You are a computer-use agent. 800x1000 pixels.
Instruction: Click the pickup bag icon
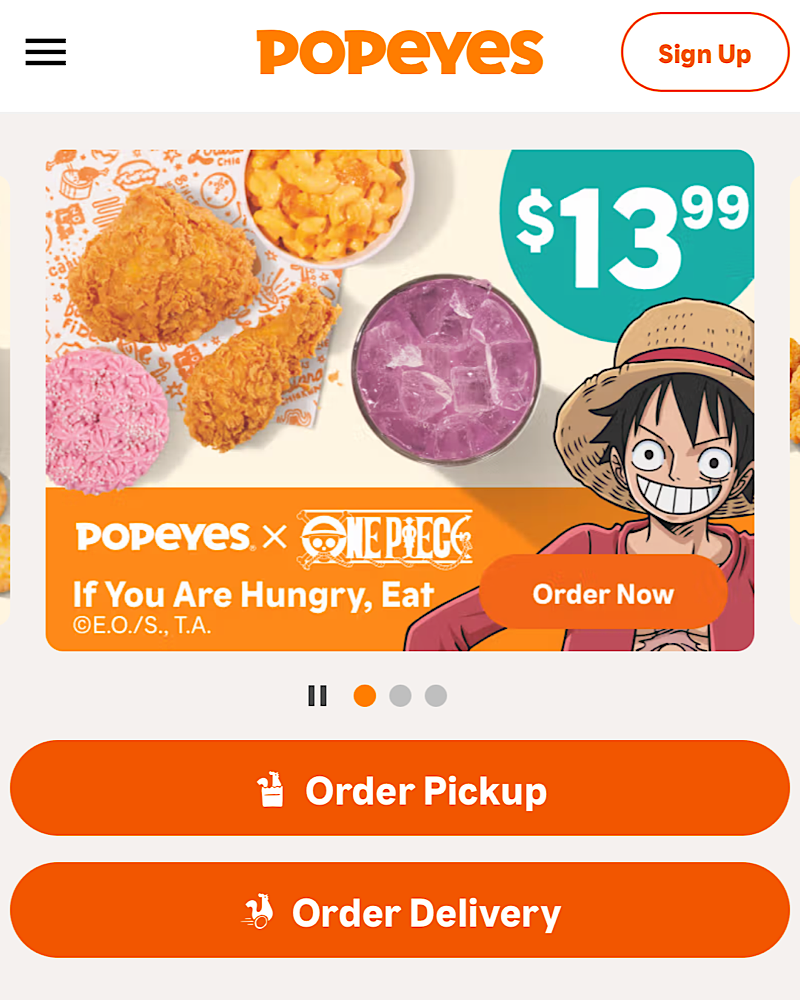pyautogui.click(x=270, y=790)
